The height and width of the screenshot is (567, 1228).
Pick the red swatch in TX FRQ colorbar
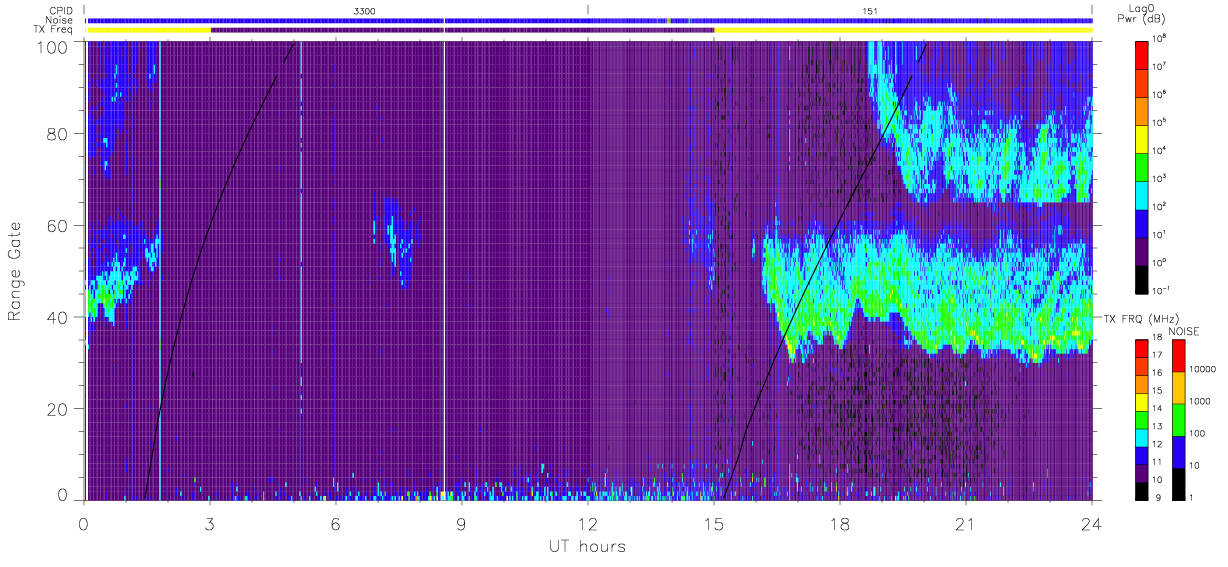(x=1141, y=348)
